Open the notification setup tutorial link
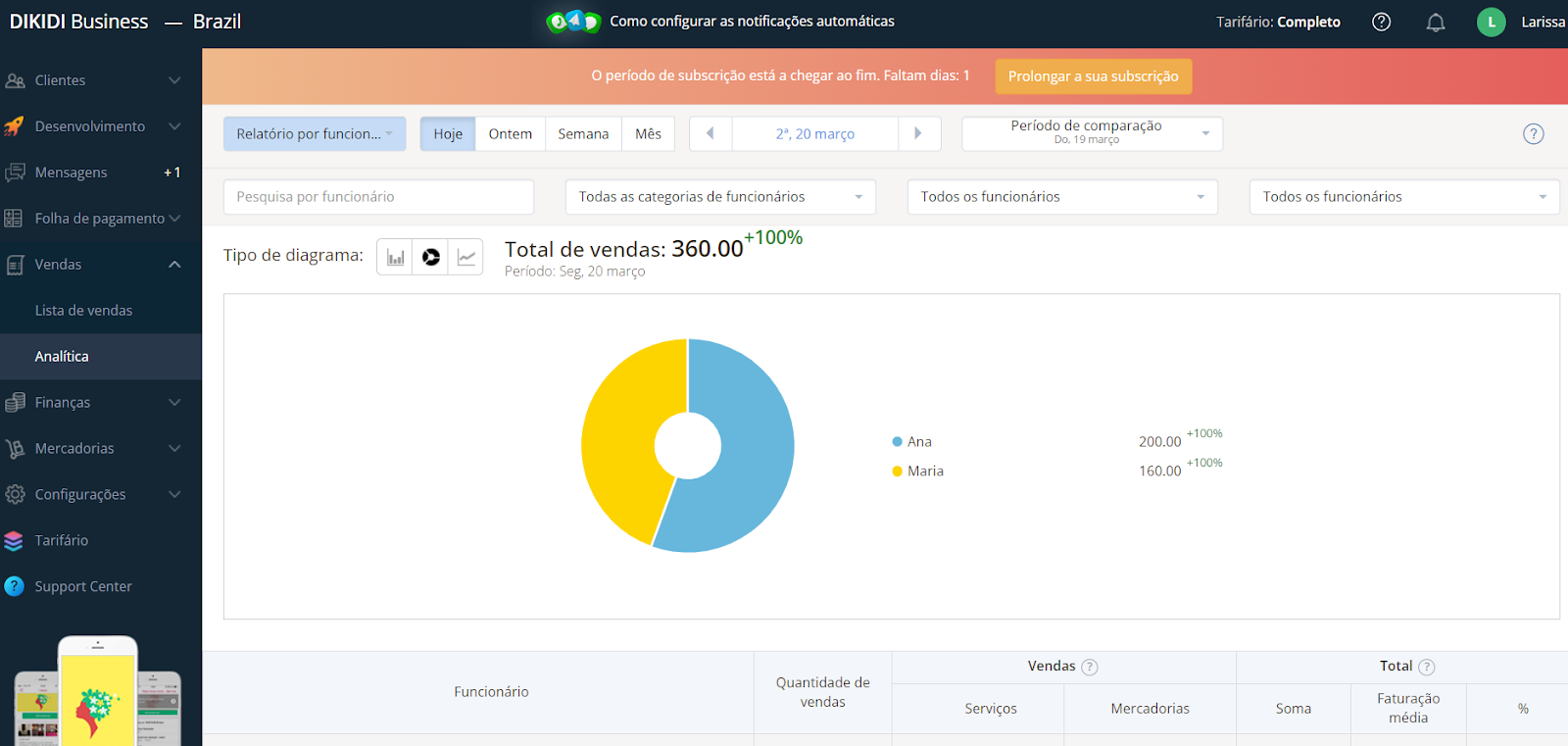The width and height of the screenshot is (1568, 746). [752, 21]
